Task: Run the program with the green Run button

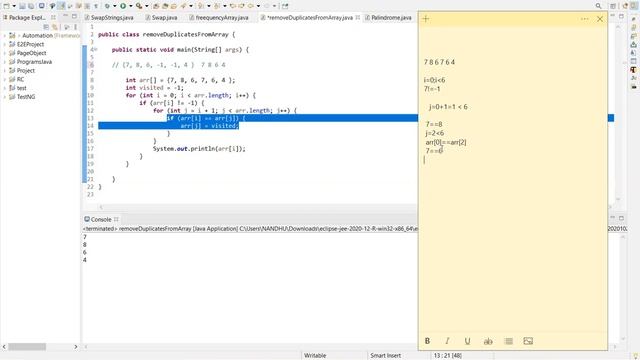Action: [122, 6]
